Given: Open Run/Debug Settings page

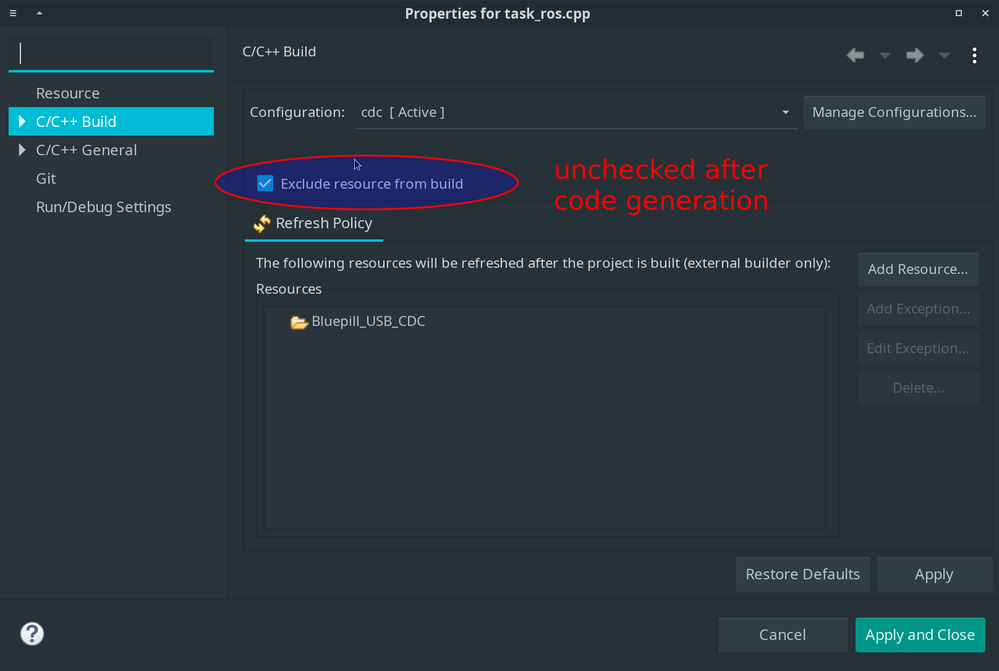Looking at the screenshot, I should (x=103, y=207).
